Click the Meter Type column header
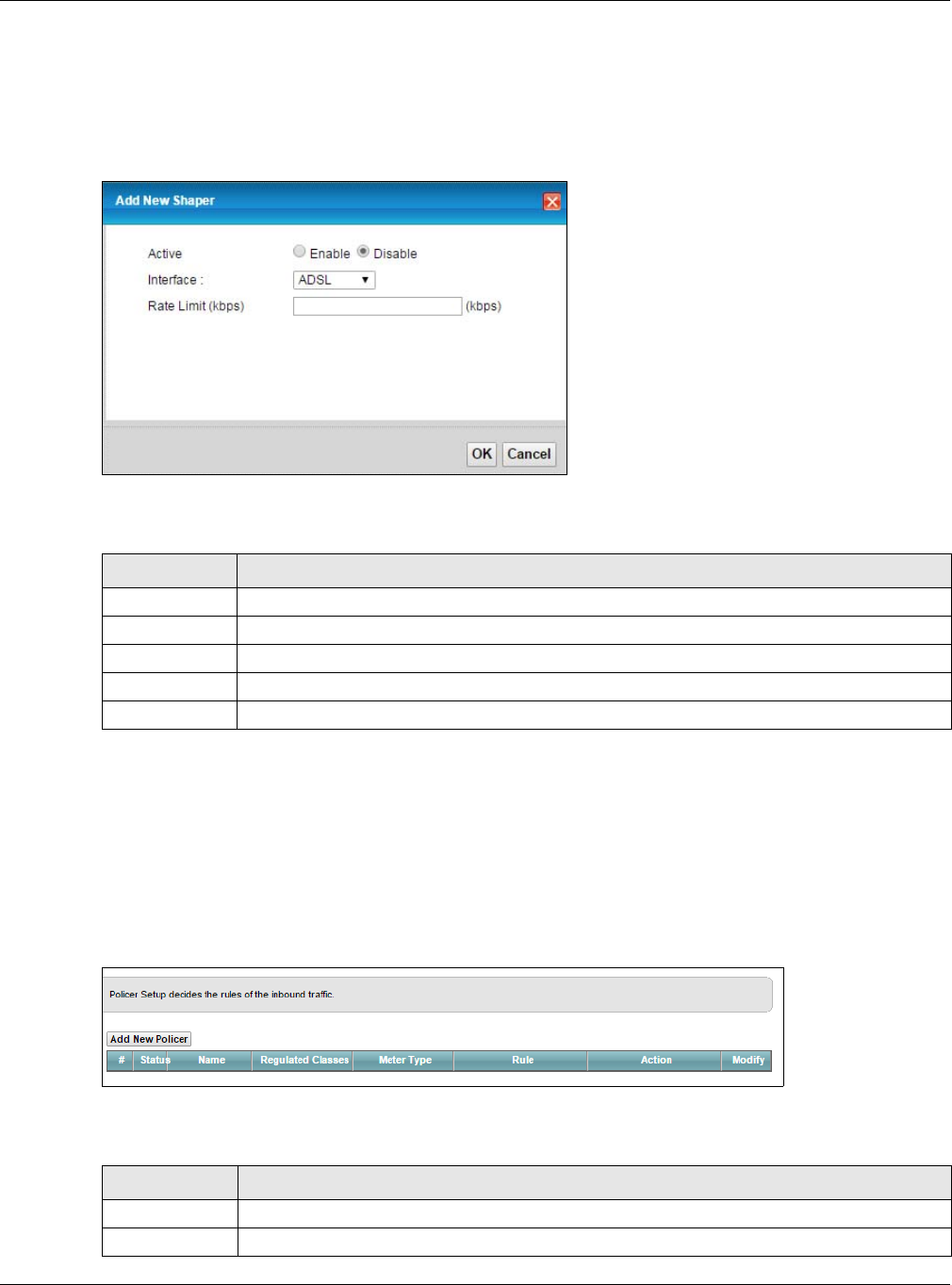 click(405, 1061)
